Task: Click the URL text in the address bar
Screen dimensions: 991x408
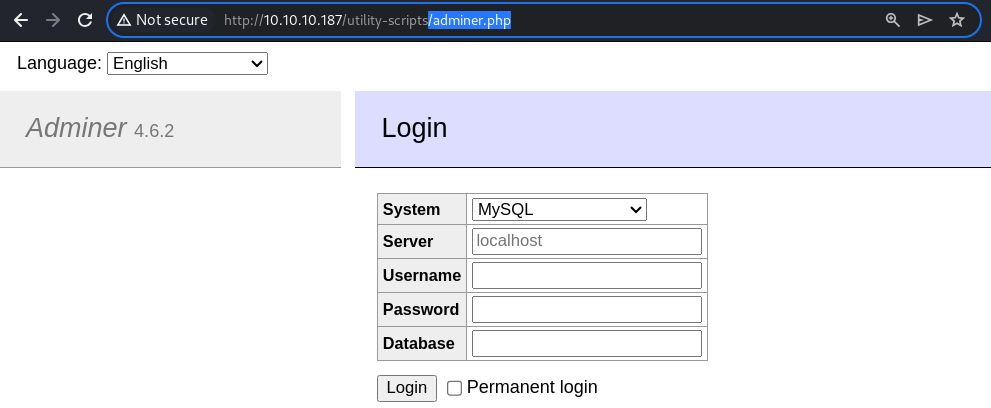Action: [x=367, y=20]
